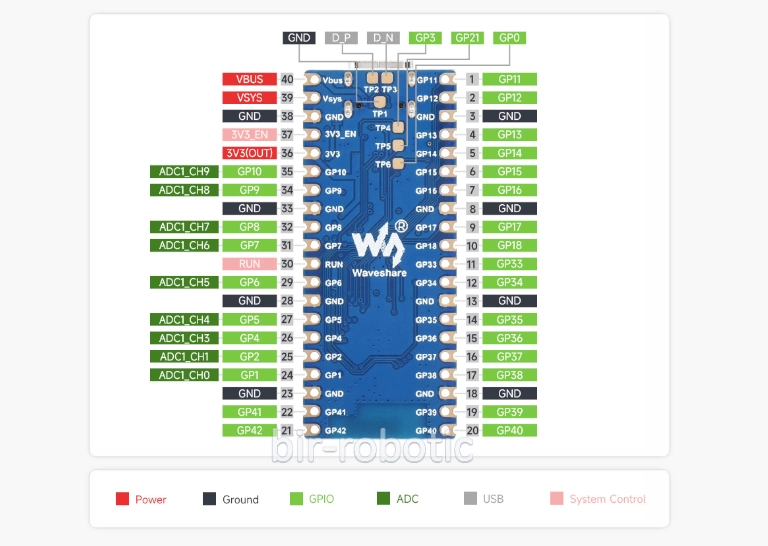Image resolution: width=768 pixels, height=546 pixels.
Task: Click the green GP40 tag beside pin 20
Action: (509, 430)
